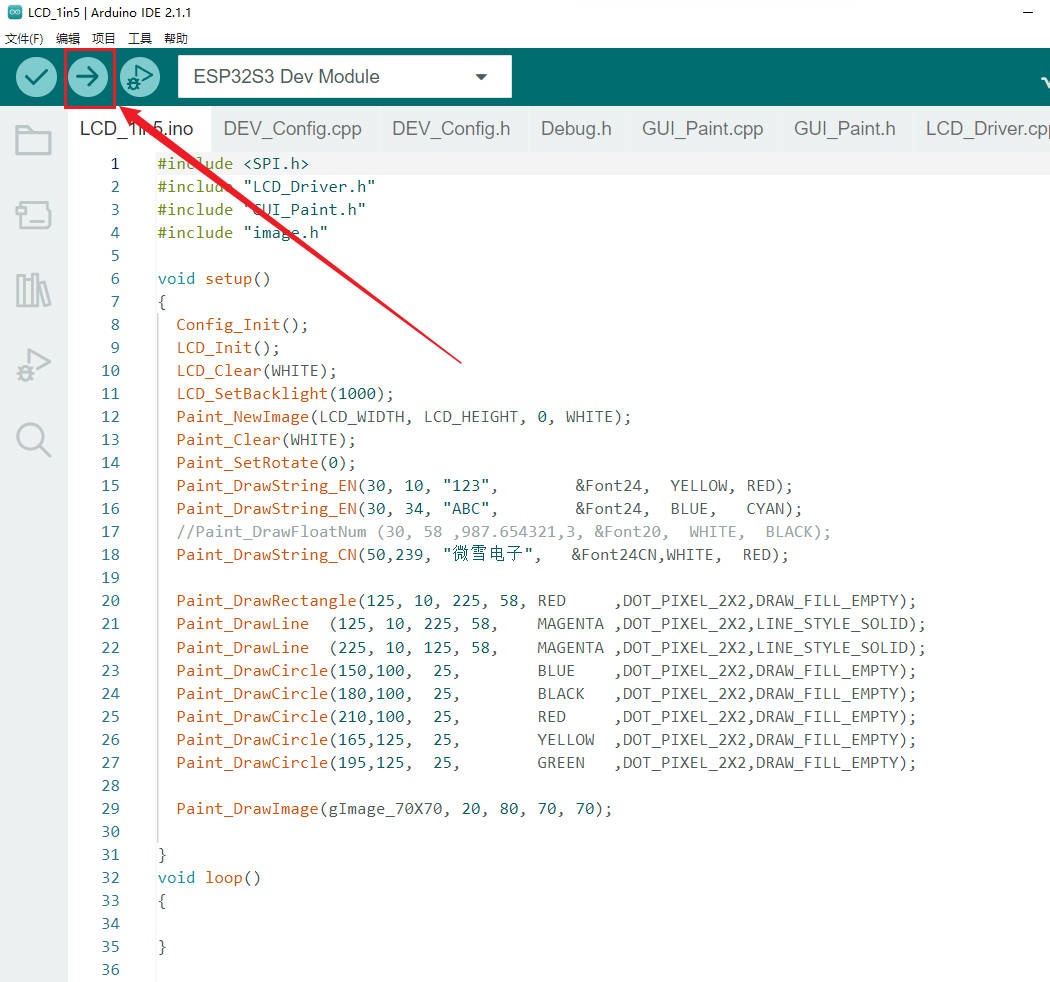This screenshot has height=982, width=1050.
Task: Click LINE_STYLE_SOLID on line 21
Action: [832, 624]
